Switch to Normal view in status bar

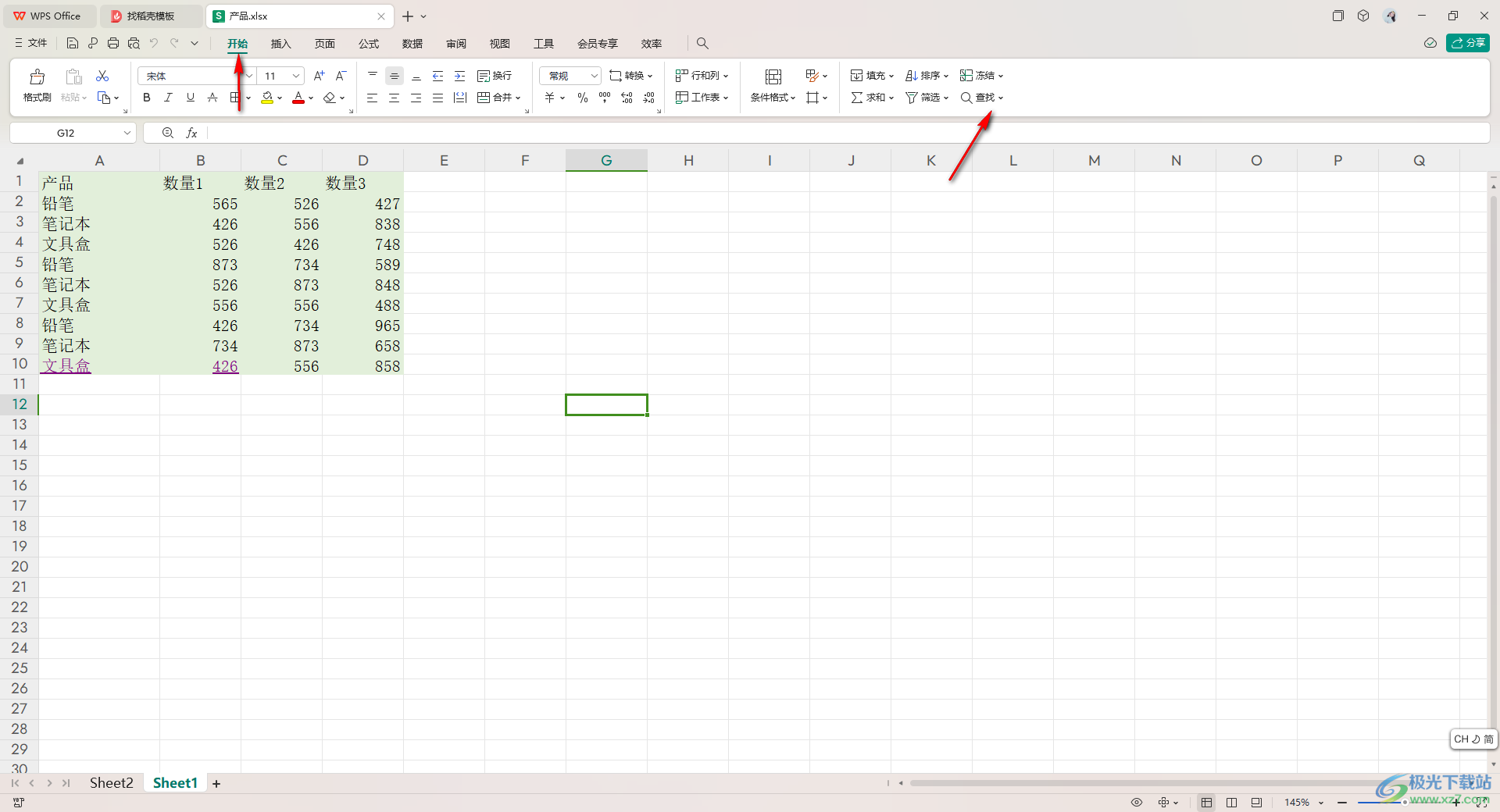(x=1207, y=803)
